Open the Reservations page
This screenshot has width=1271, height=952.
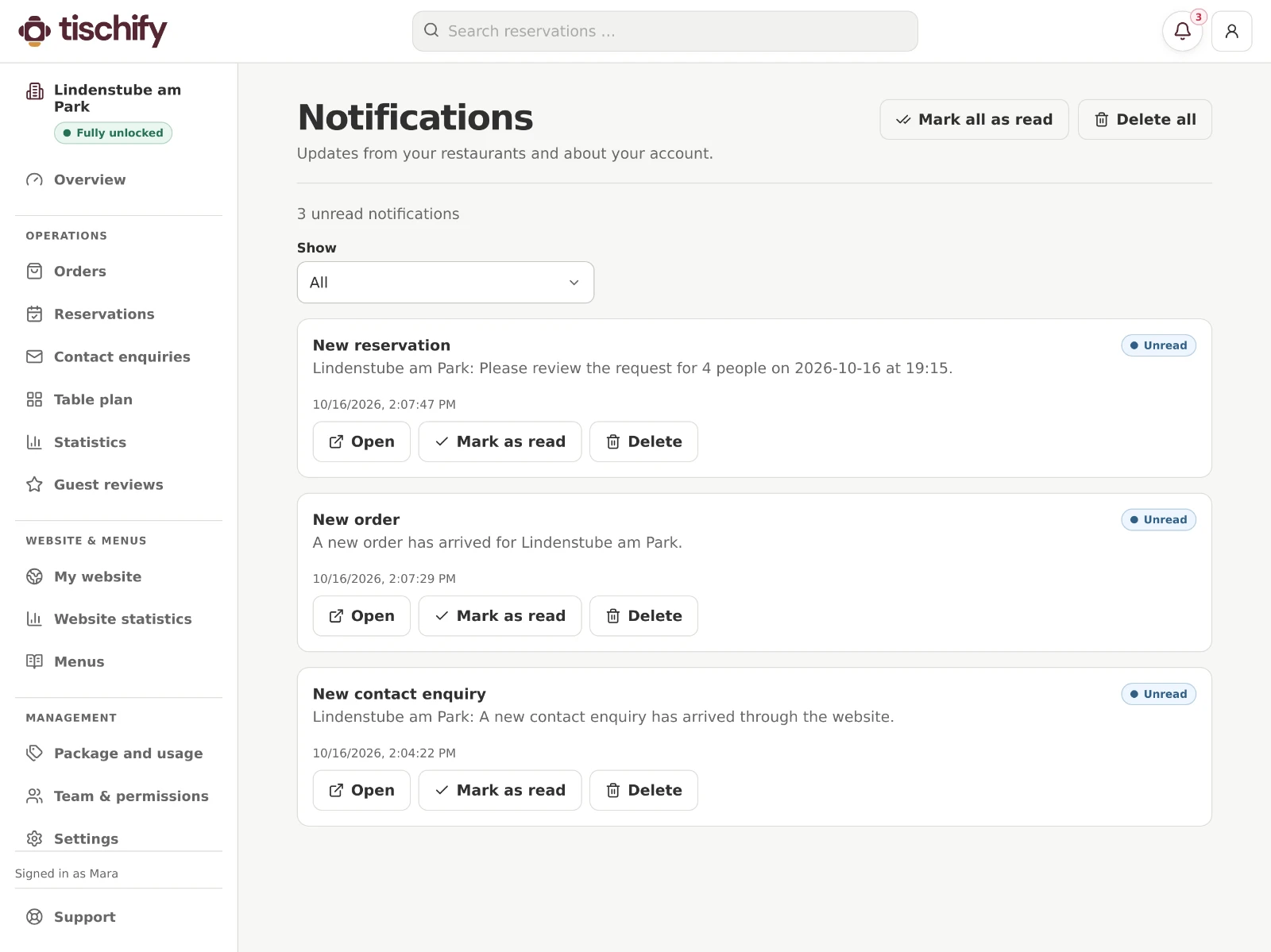coord(118,314)
